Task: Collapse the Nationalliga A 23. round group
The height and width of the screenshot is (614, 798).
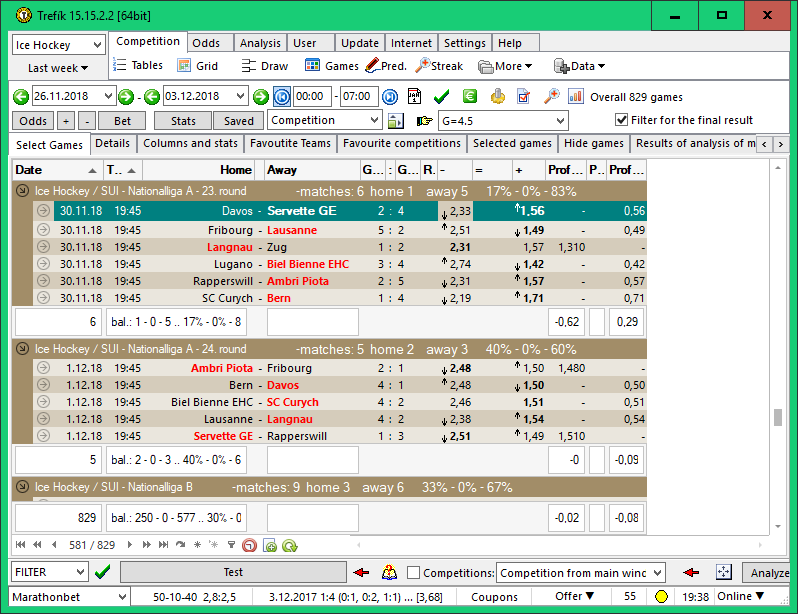Action: click(23, 191)
